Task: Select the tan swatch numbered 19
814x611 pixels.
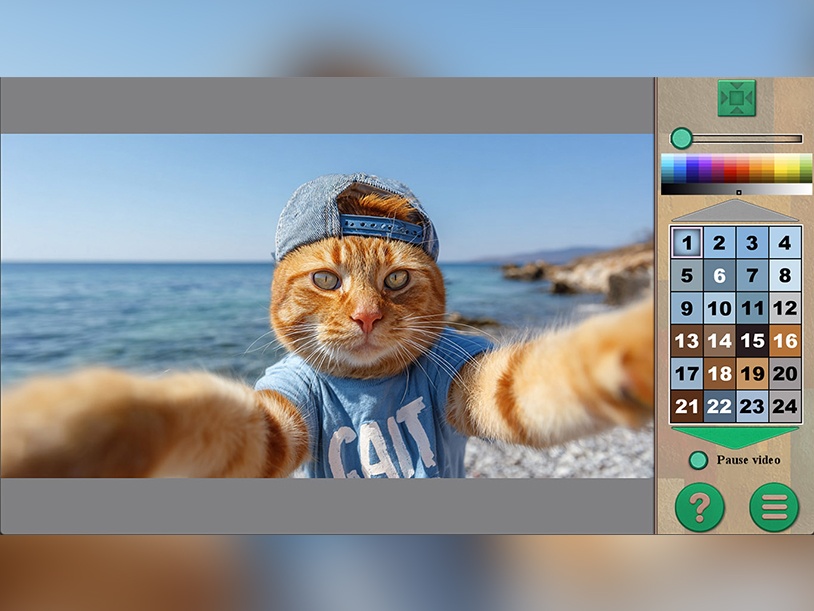Action: (752, 373)
